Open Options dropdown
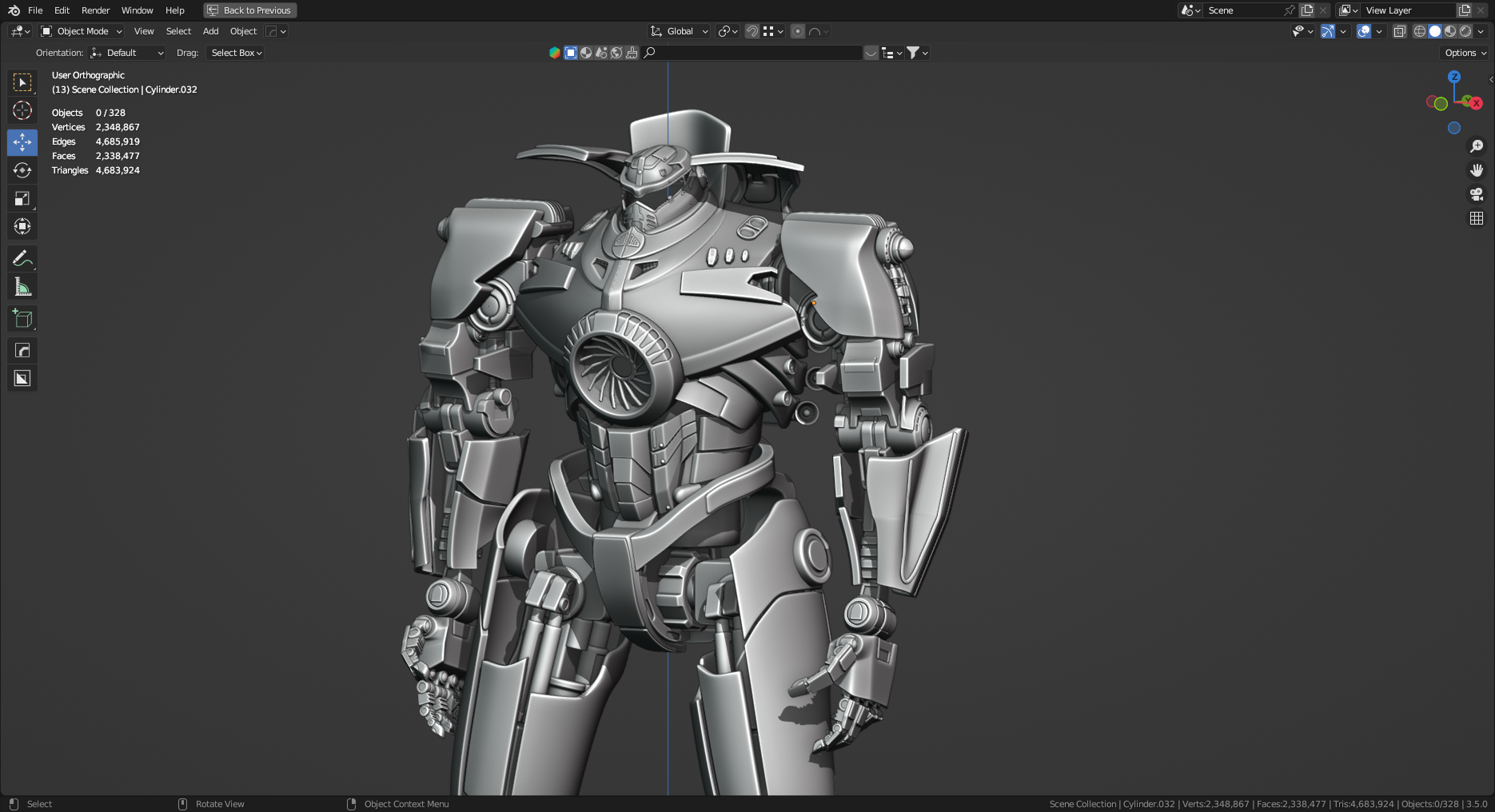The image size is (1495, 812). tap(1465, 53)
